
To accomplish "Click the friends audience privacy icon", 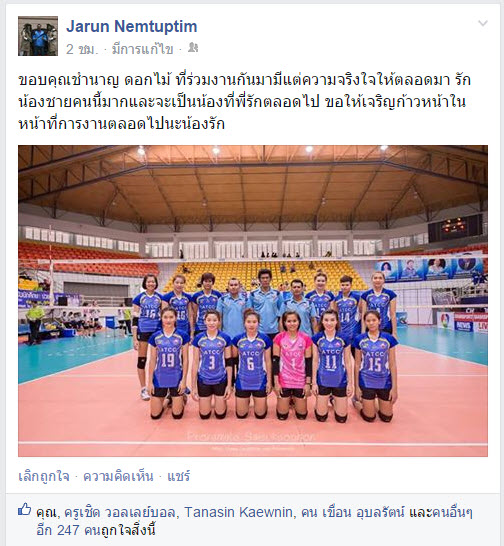I will 193,48.
